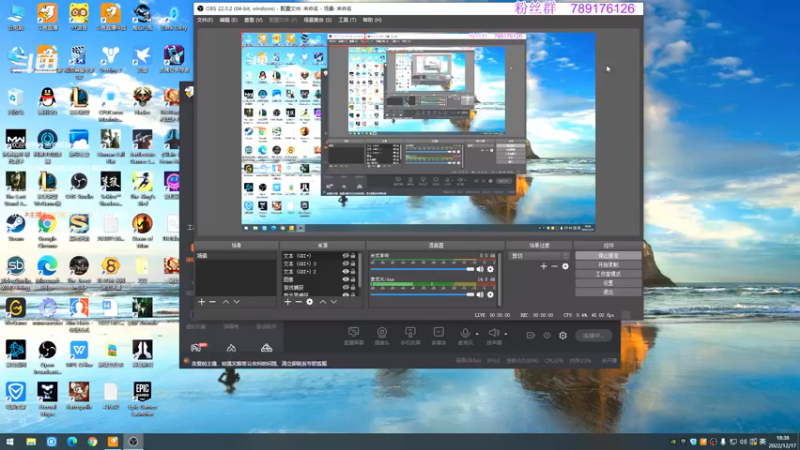Toggle lock on 文本 (GDI+) 3 source
The image size is (800, 450).
pos(353,264)
